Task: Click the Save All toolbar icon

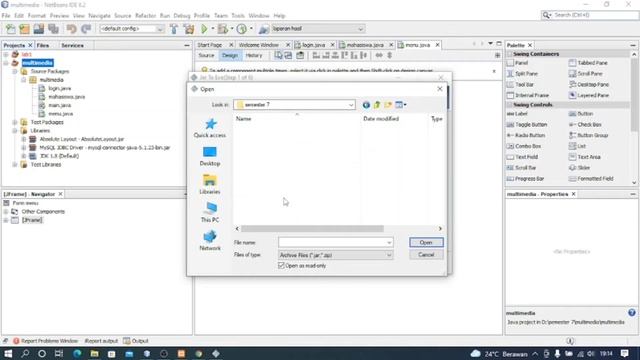Action: click(x=53, y=29)
